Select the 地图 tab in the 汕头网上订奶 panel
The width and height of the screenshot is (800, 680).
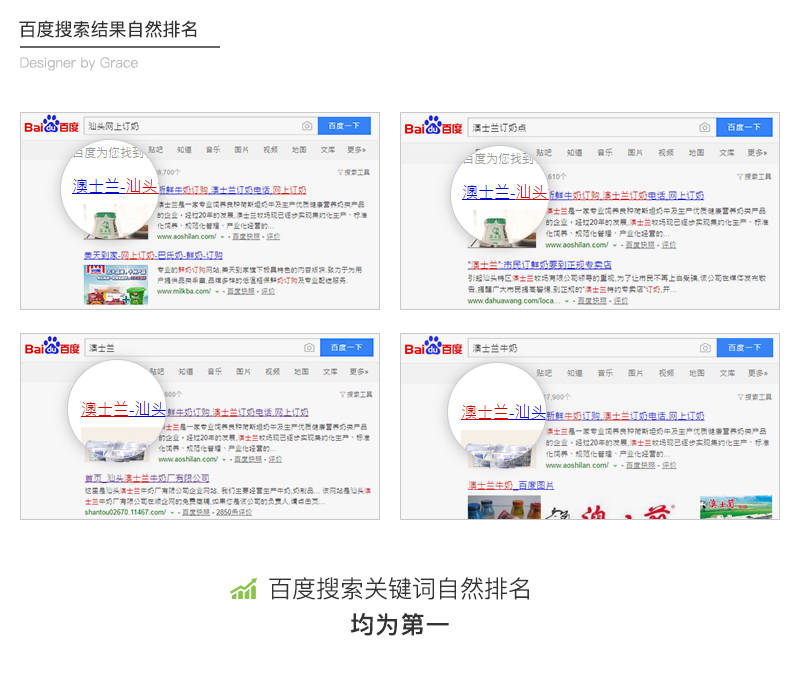pos(299,149)
